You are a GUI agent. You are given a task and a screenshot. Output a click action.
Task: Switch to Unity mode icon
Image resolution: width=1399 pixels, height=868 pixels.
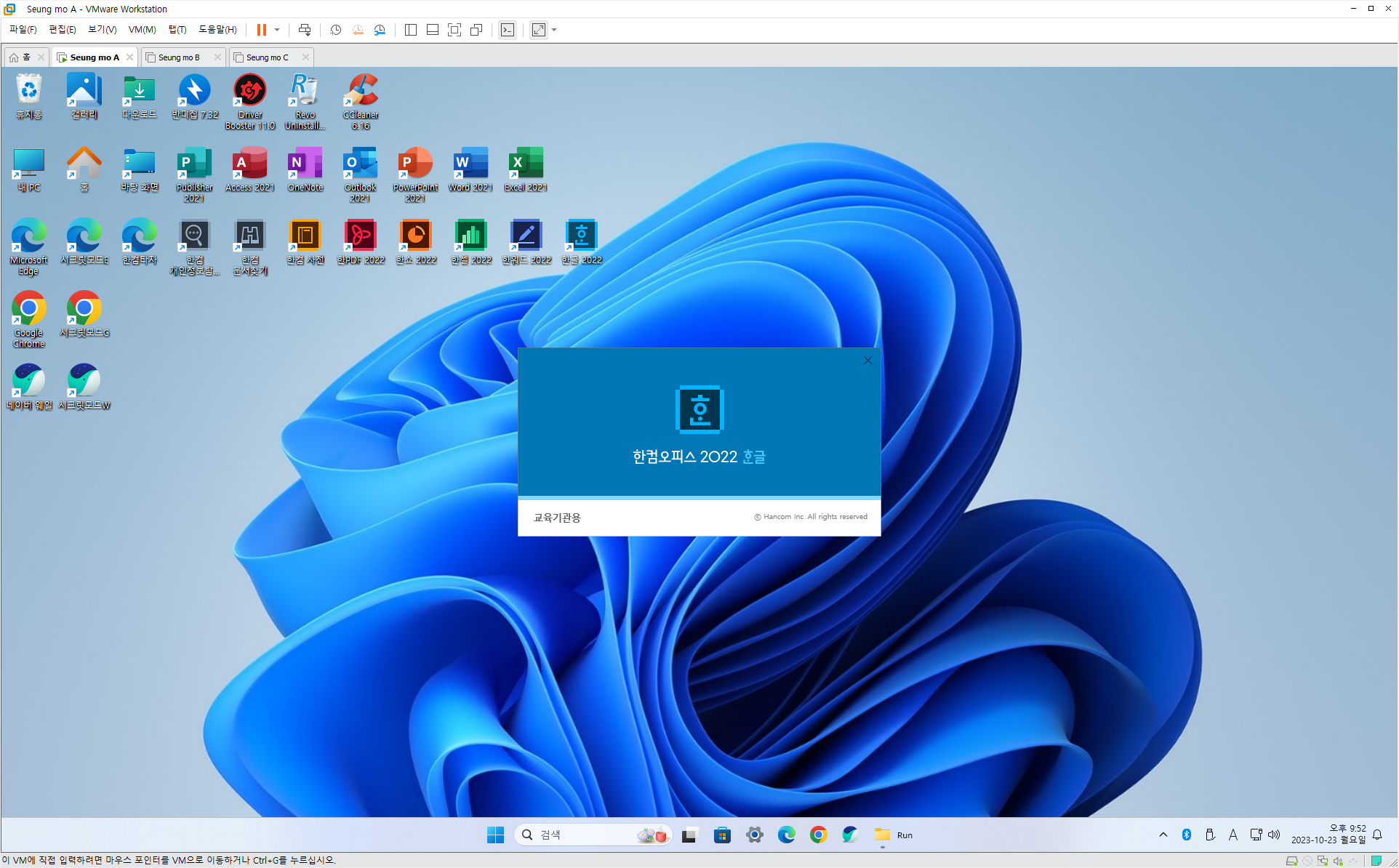[x=476, y=30]
